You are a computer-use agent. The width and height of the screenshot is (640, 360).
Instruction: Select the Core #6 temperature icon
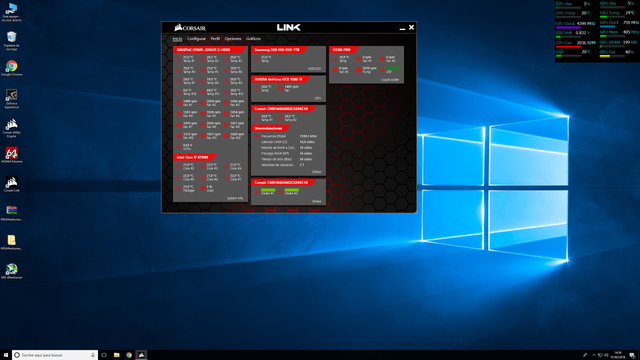202,178
